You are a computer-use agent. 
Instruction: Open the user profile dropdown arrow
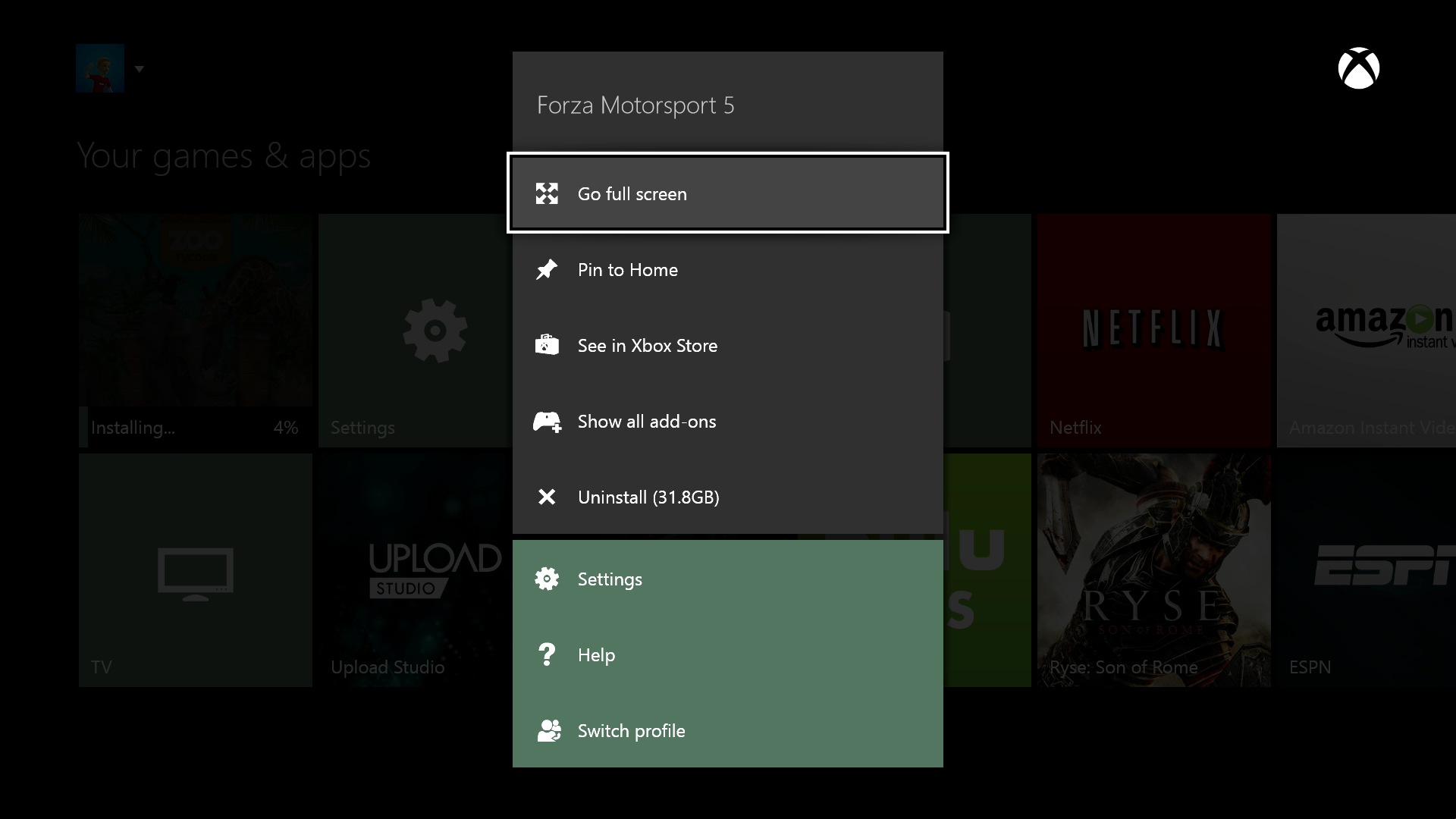point(139,68)
